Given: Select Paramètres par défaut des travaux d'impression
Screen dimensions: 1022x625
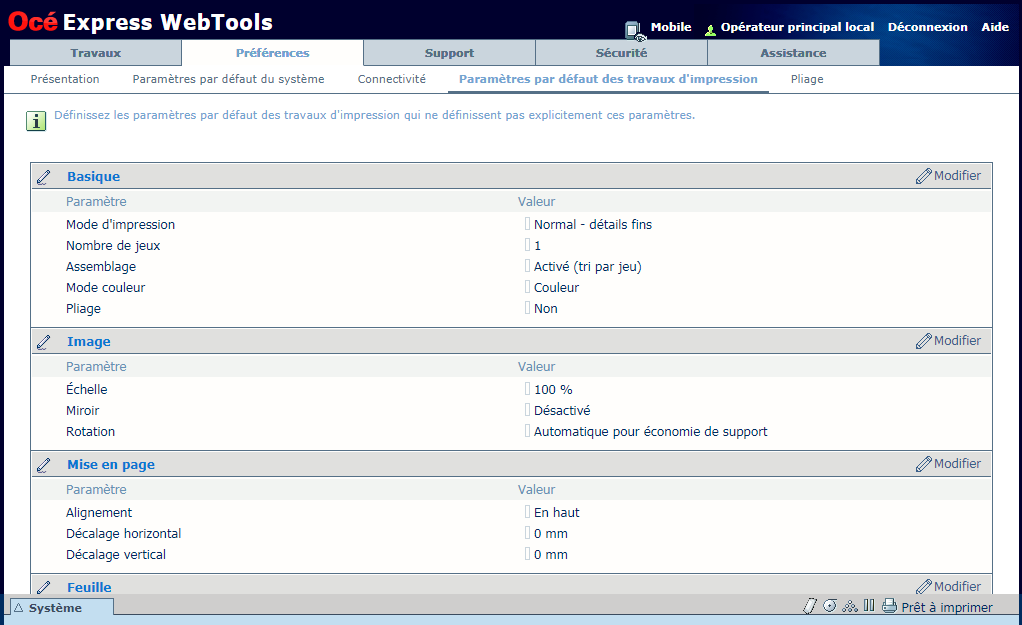Looking at the screenshot, I should tap(608, 79).
